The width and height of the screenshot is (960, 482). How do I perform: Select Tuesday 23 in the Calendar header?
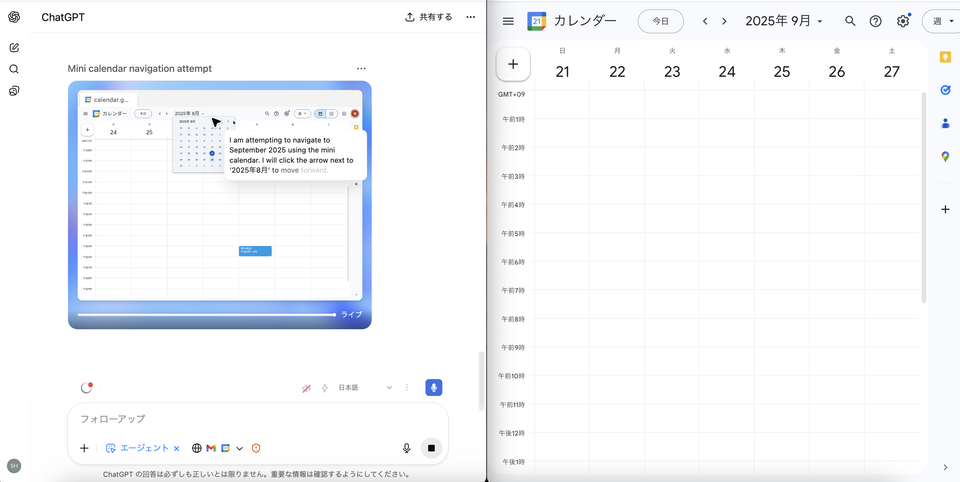point(672,72)
